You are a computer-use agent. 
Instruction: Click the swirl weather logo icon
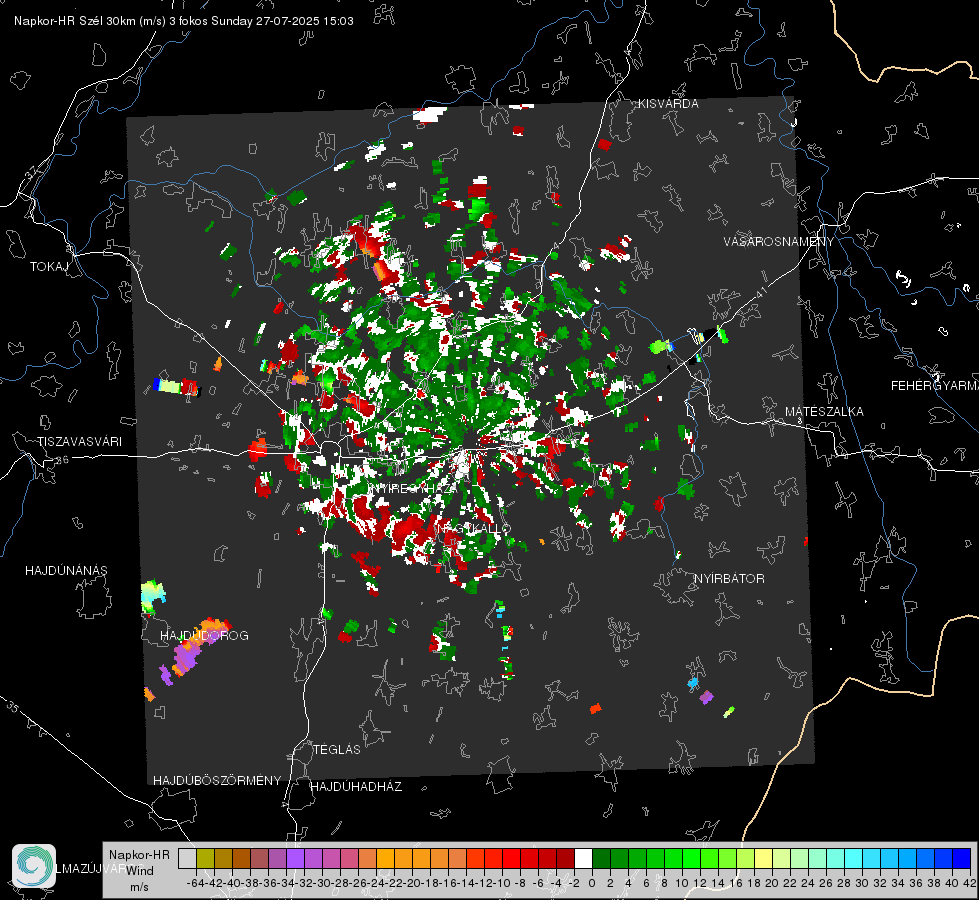tap(34, 866)
